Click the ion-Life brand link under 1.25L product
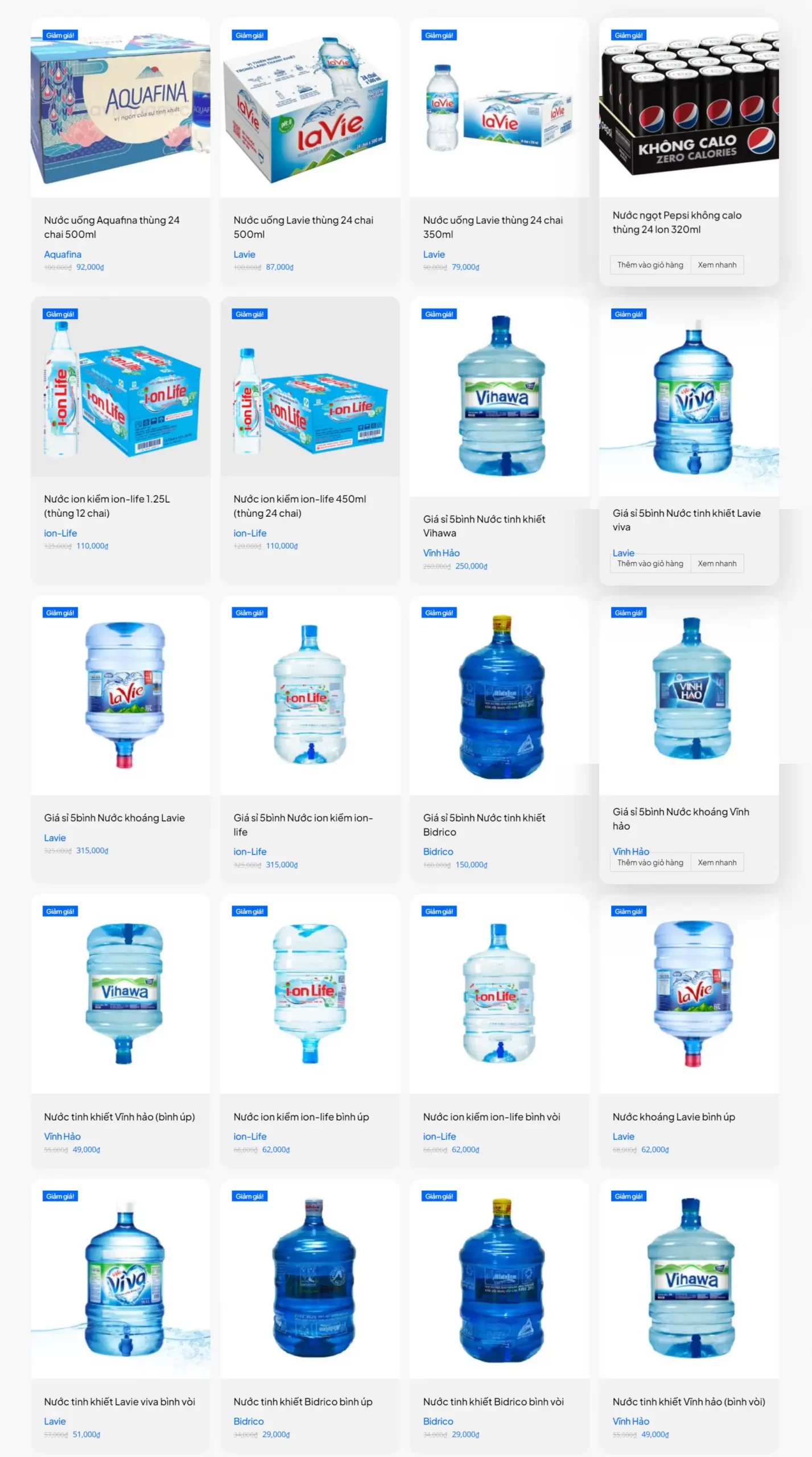This screenshot has width=812, height=1457. click(x=60, y=533)
